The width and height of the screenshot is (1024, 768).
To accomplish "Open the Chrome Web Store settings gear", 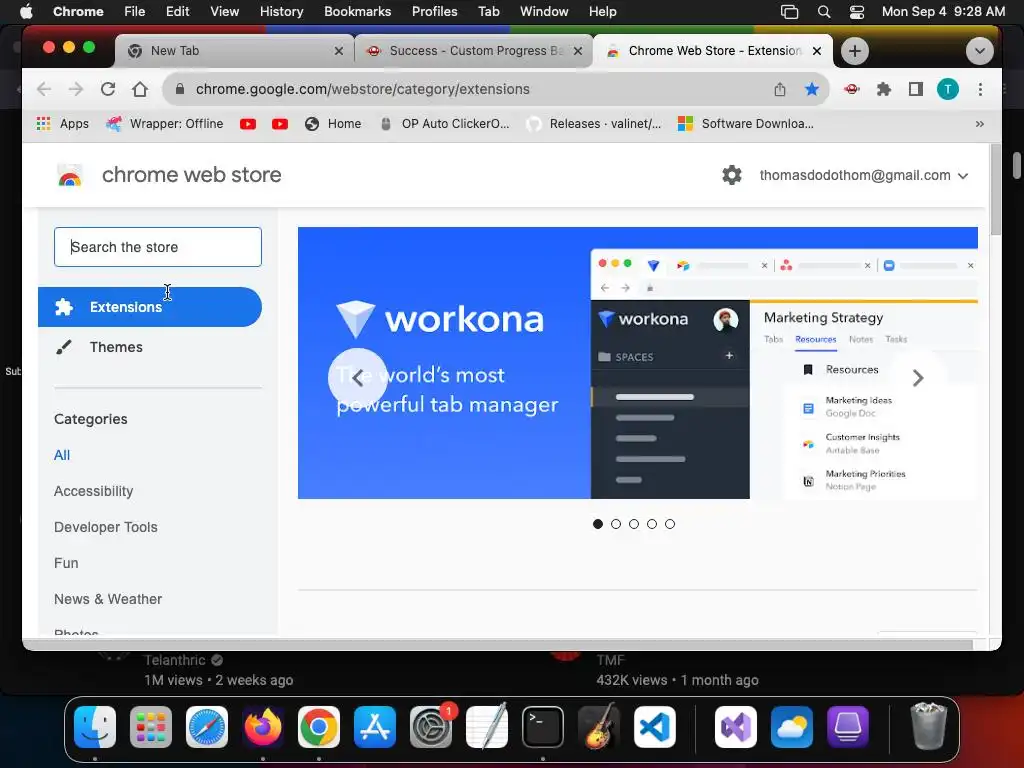I will tap(732, 175).
